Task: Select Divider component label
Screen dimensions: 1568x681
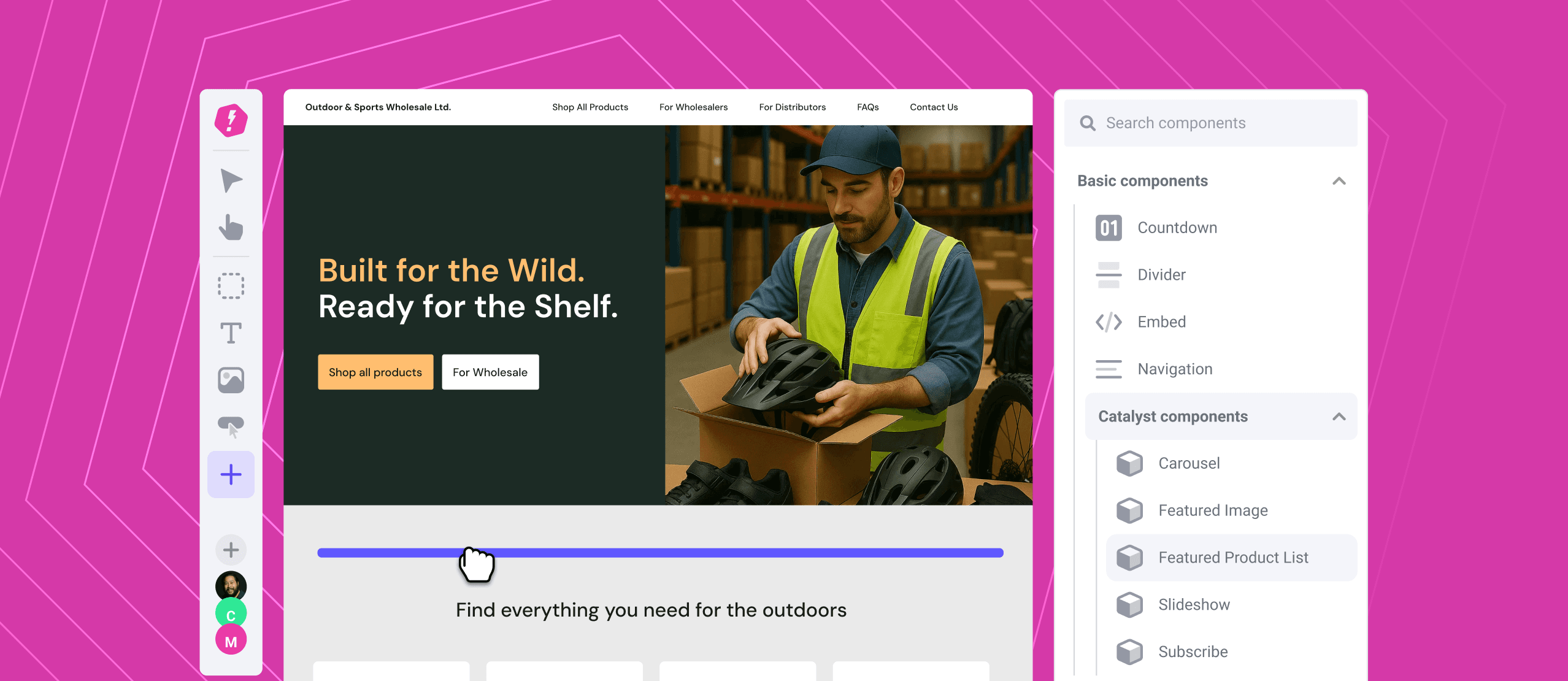Action: pyautogui.click(x=1161, y=275)
